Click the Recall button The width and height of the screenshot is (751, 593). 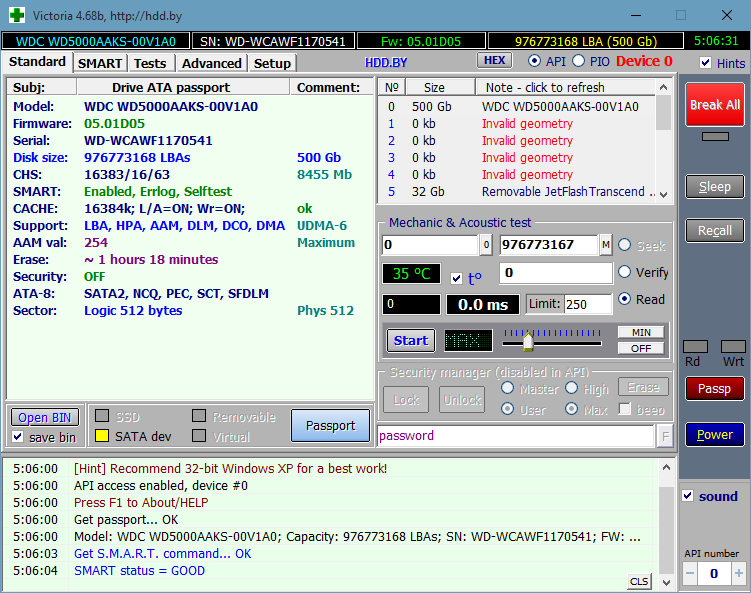click(x=715, y=231)
